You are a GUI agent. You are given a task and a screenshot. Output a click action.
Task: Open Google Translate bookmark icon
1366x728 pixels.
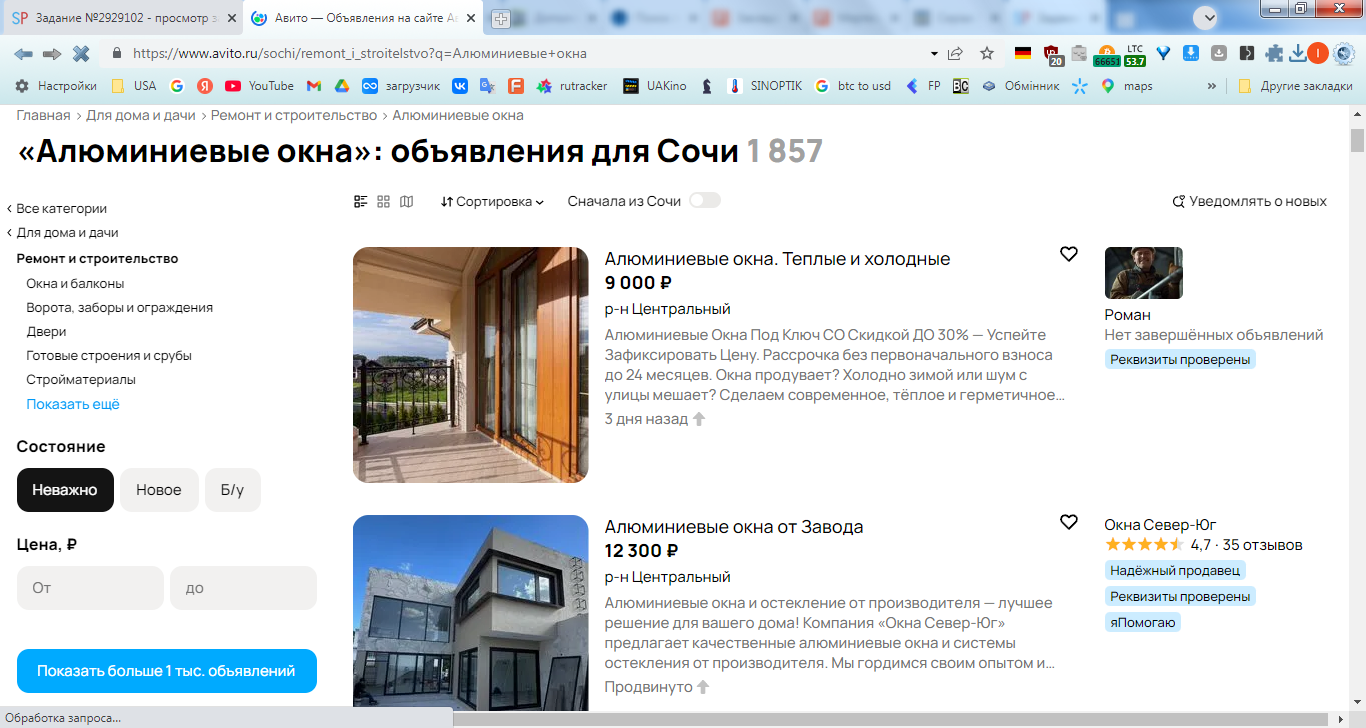488,86
